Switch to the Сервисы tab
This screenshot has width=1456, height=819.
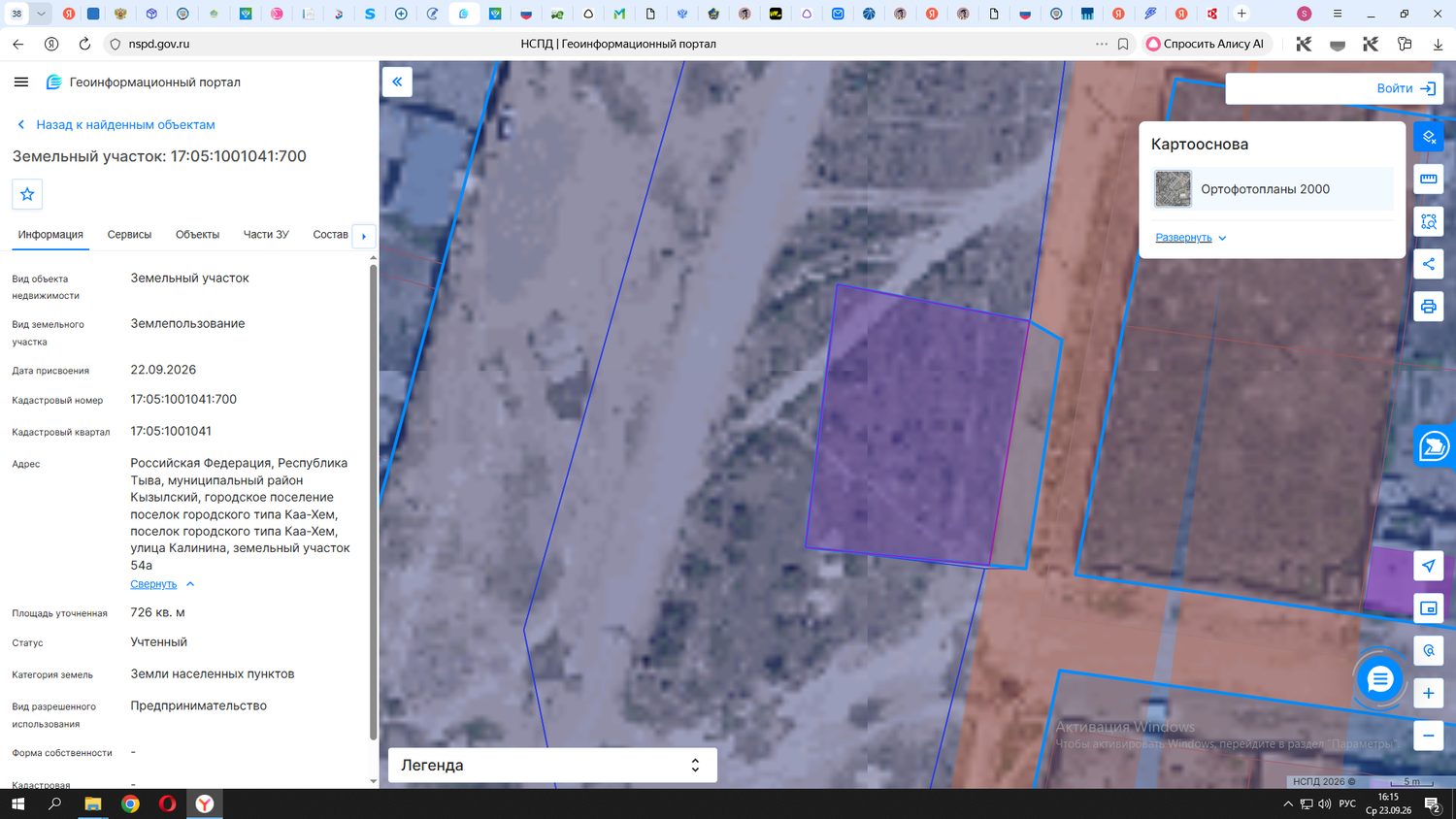129,235
